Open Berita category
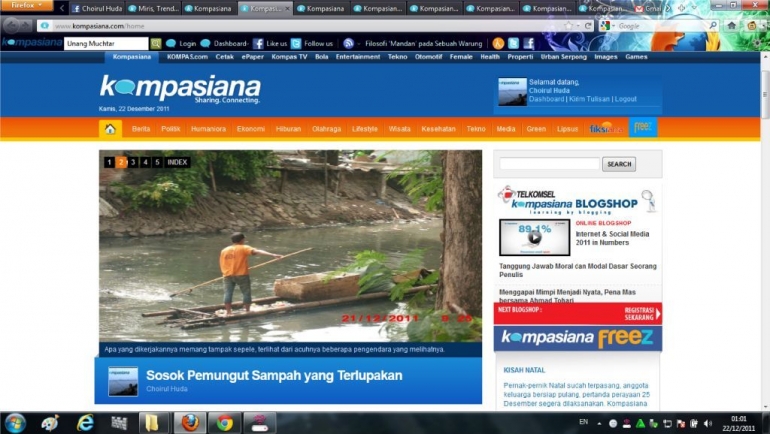Image resolution: width=770 pixels, height=434 pixels. (140, 129)
